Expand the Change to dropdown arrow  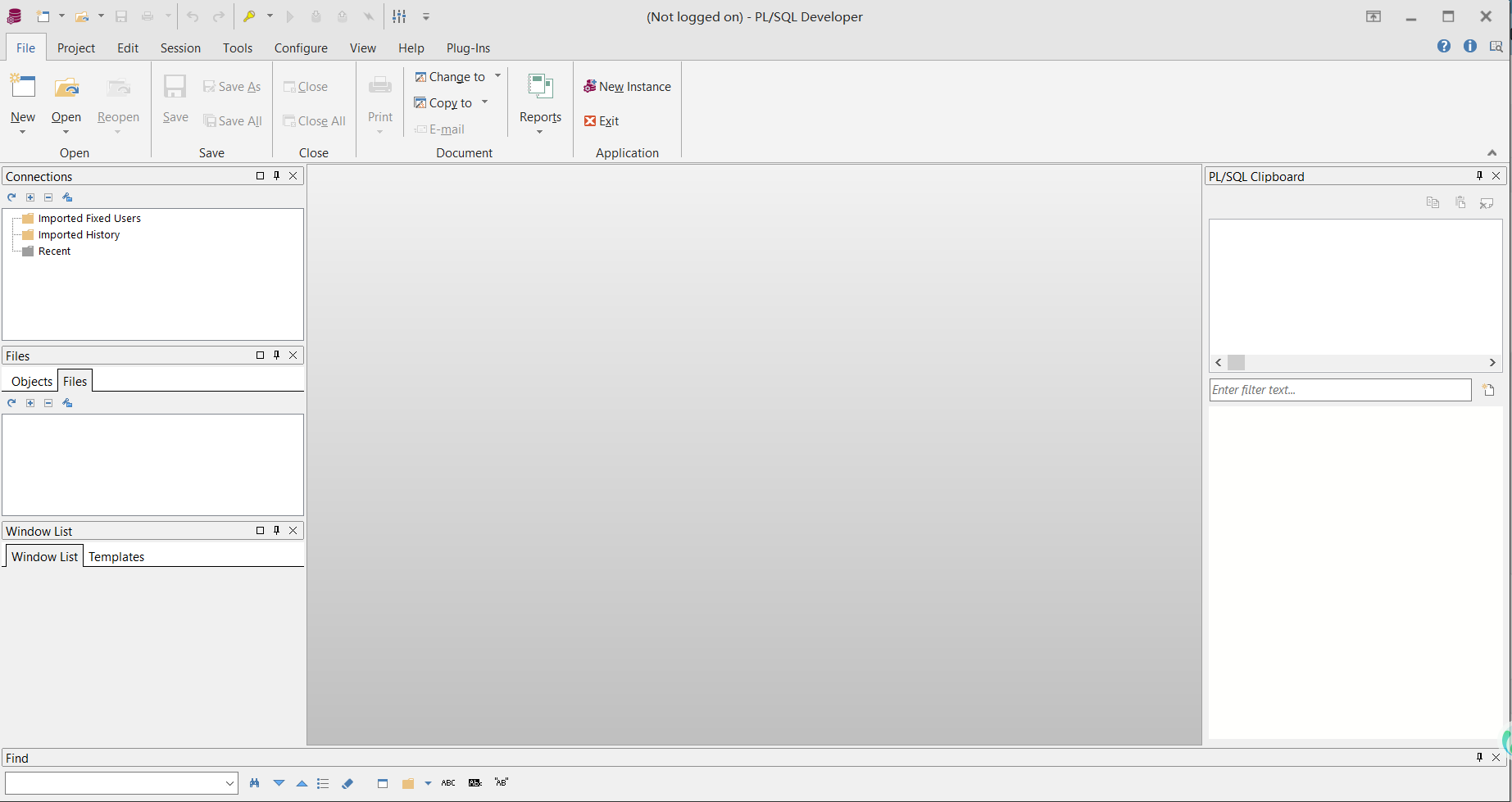[x=497, y=76]
